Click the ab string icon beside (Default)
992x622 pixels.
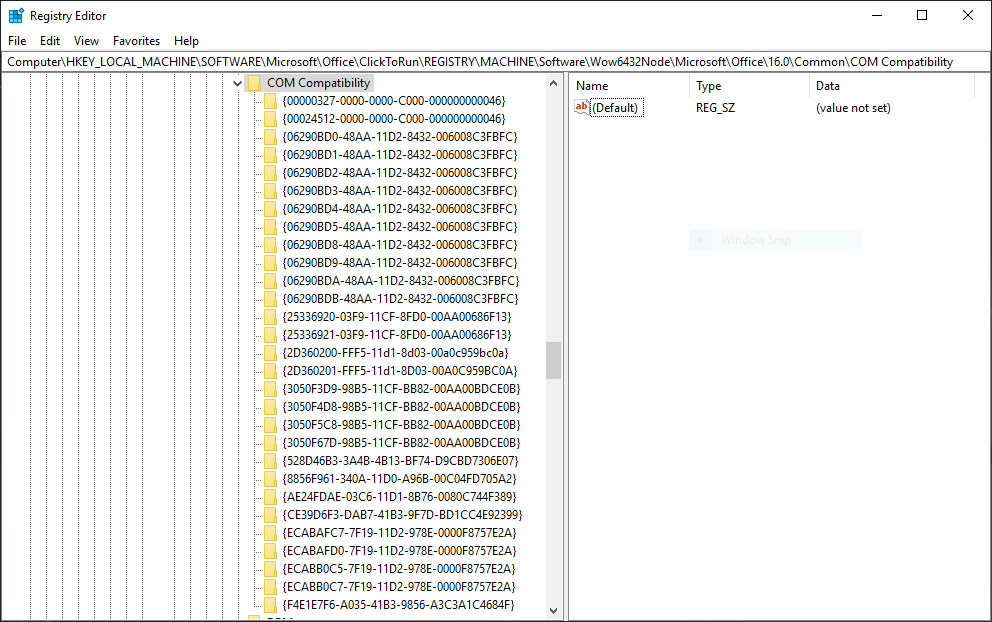581,107
